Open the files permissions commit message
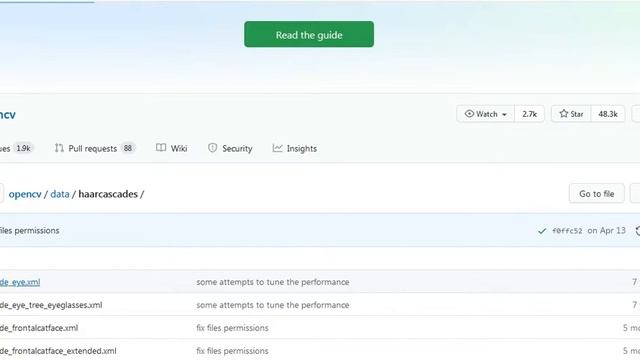Viewport: 640px width, 360px height. click(x=29, y=230)
